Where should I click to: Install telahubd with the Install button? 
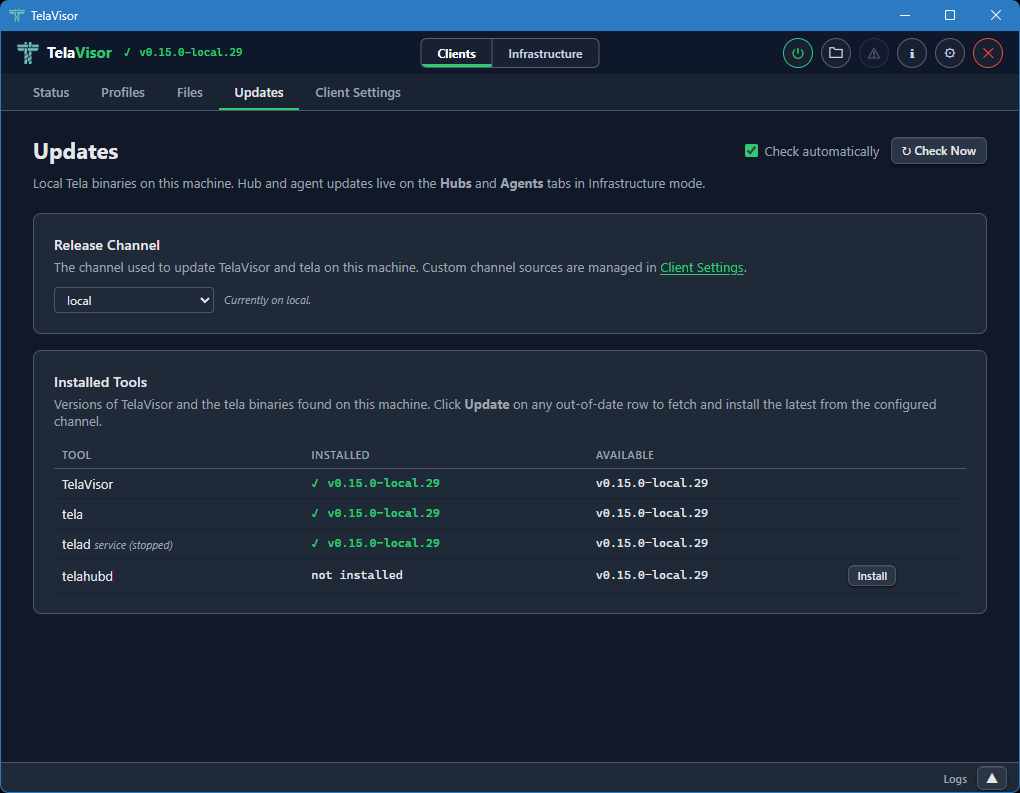click(872, 576)
